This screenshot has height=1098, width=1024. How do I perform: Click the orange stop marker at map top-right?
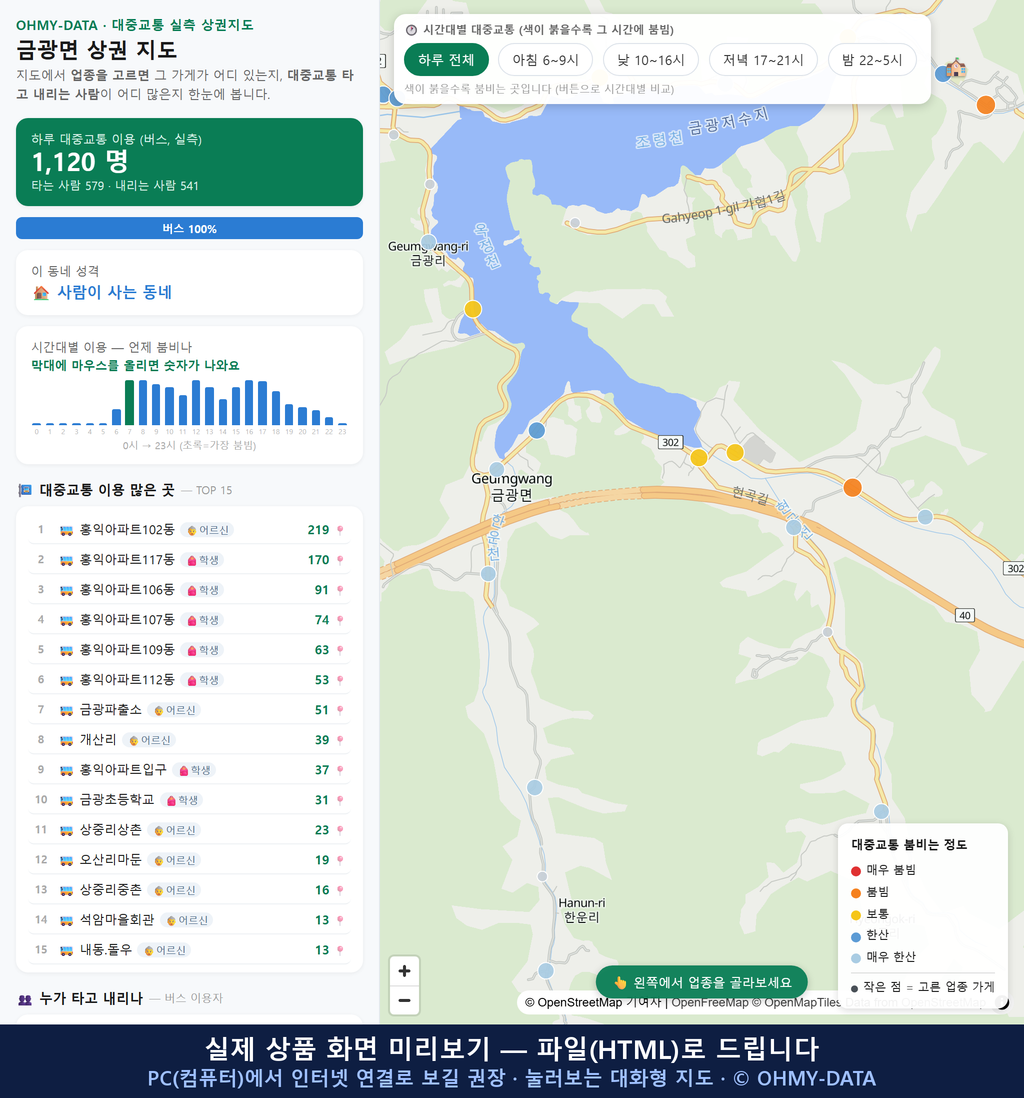pyautogui.click(x=985, y=105)
